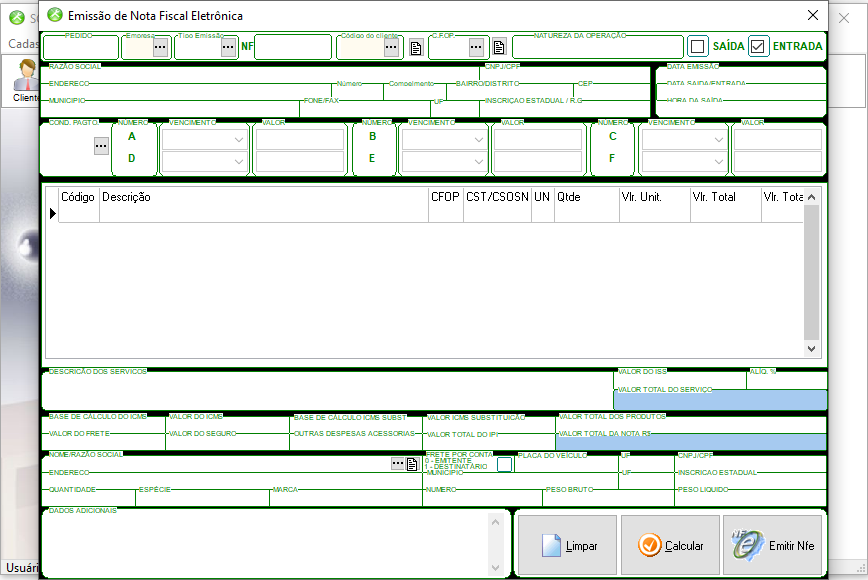The height and width of the screenshot is (580, 868).
Task: Select the Vlr. Unit. column header
Action: (654, 197)
